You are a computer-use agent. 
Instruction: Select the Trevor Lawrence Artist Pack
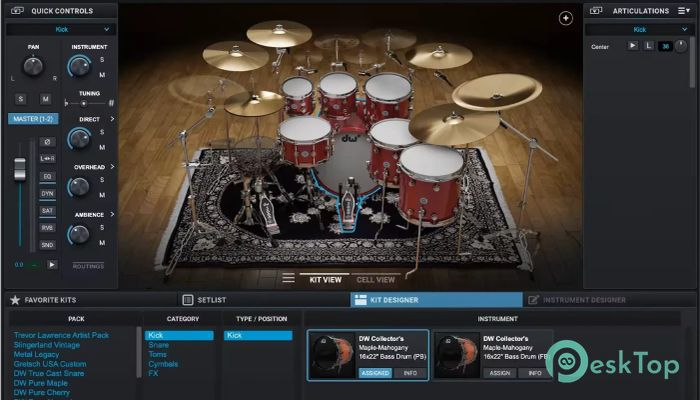click(x=61, y=335)
